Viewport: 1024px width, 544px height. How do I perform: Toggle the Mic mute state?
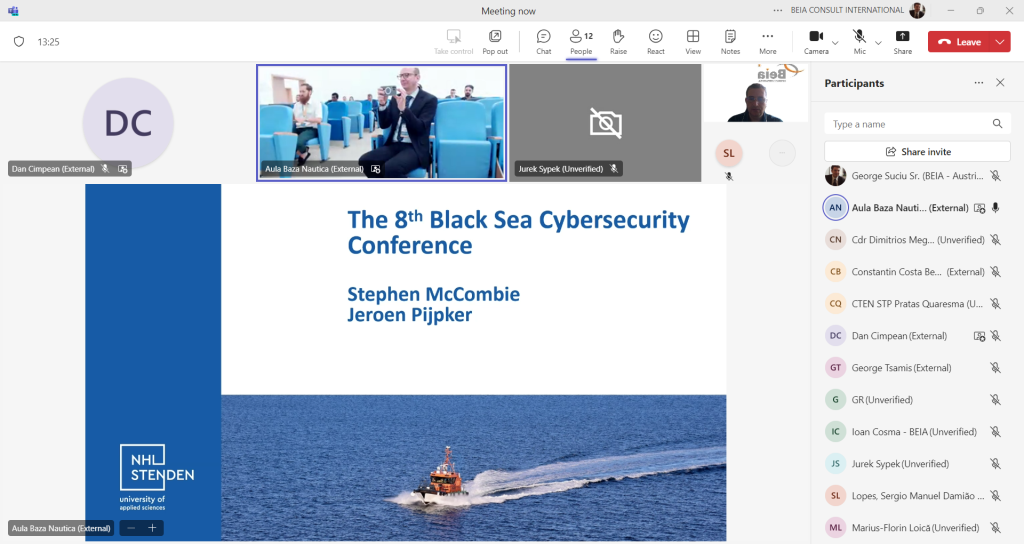point(859,41)
